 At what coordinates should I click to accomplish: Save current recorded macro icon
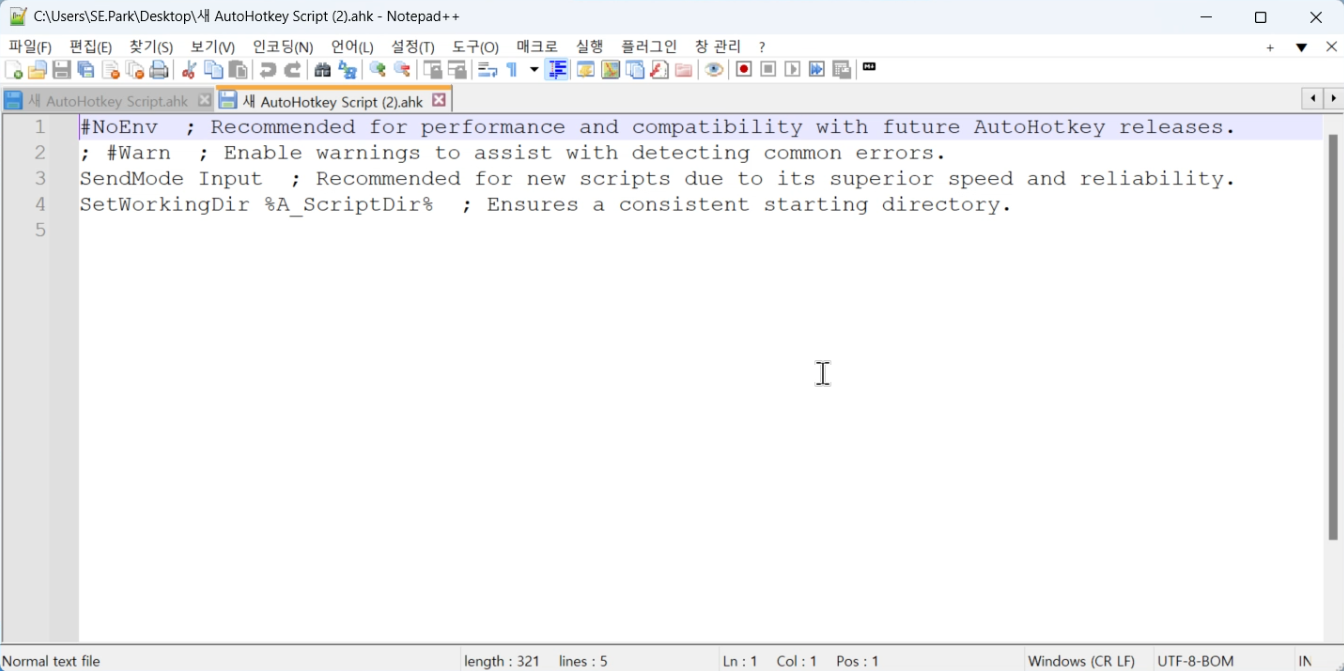point(842,70)
